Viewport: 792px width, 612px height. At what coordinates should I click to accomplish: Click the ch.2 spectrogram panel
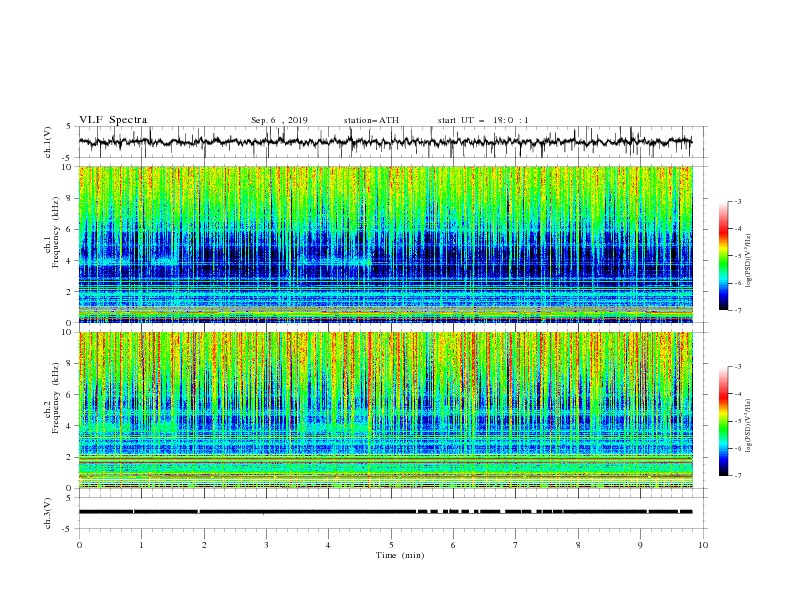click(x=385, y=410)
